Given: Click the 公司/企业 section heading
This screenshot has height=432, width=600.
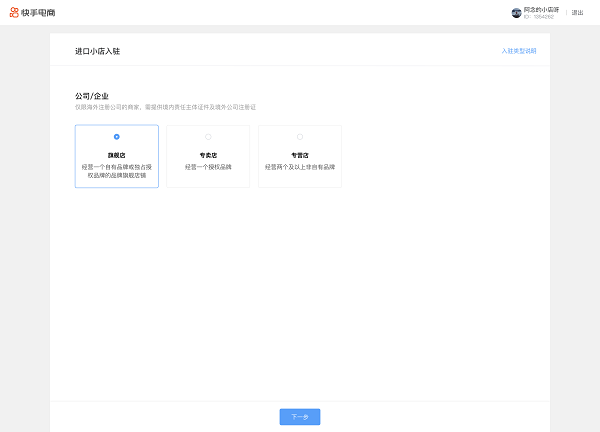Looking at the screenshot, I should tap(91, 96).
